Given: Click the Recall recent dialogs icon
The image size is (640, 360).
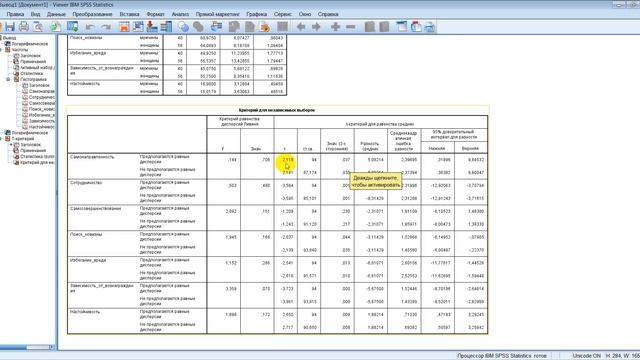Looking at the screenshot, I should 73,27.
